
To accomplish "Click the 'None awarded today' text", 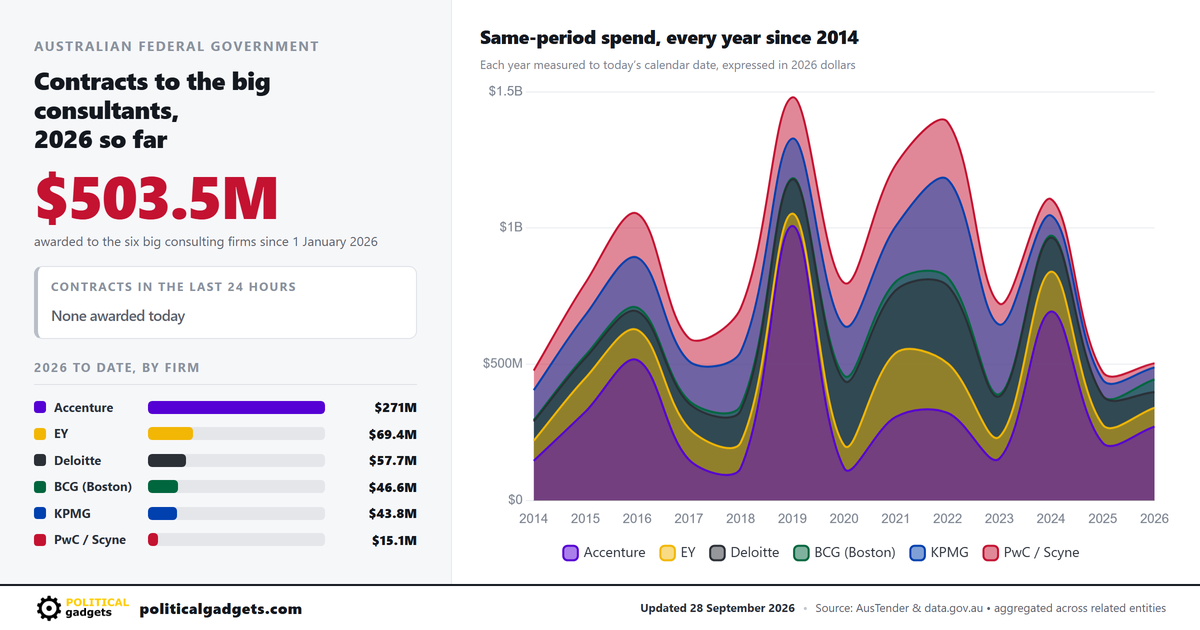I will [118, 316].
